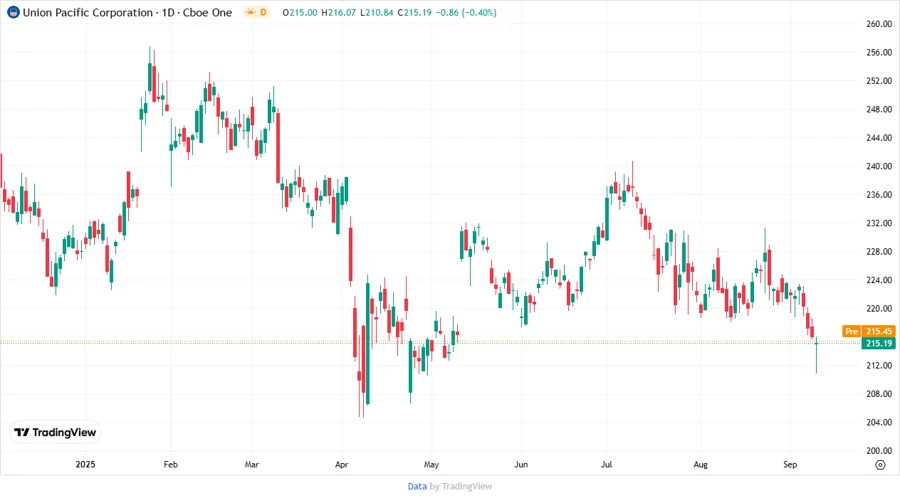The image size is (900, 498).
Task: Click the 236.00 price axis label
Action: click(879, 194)
